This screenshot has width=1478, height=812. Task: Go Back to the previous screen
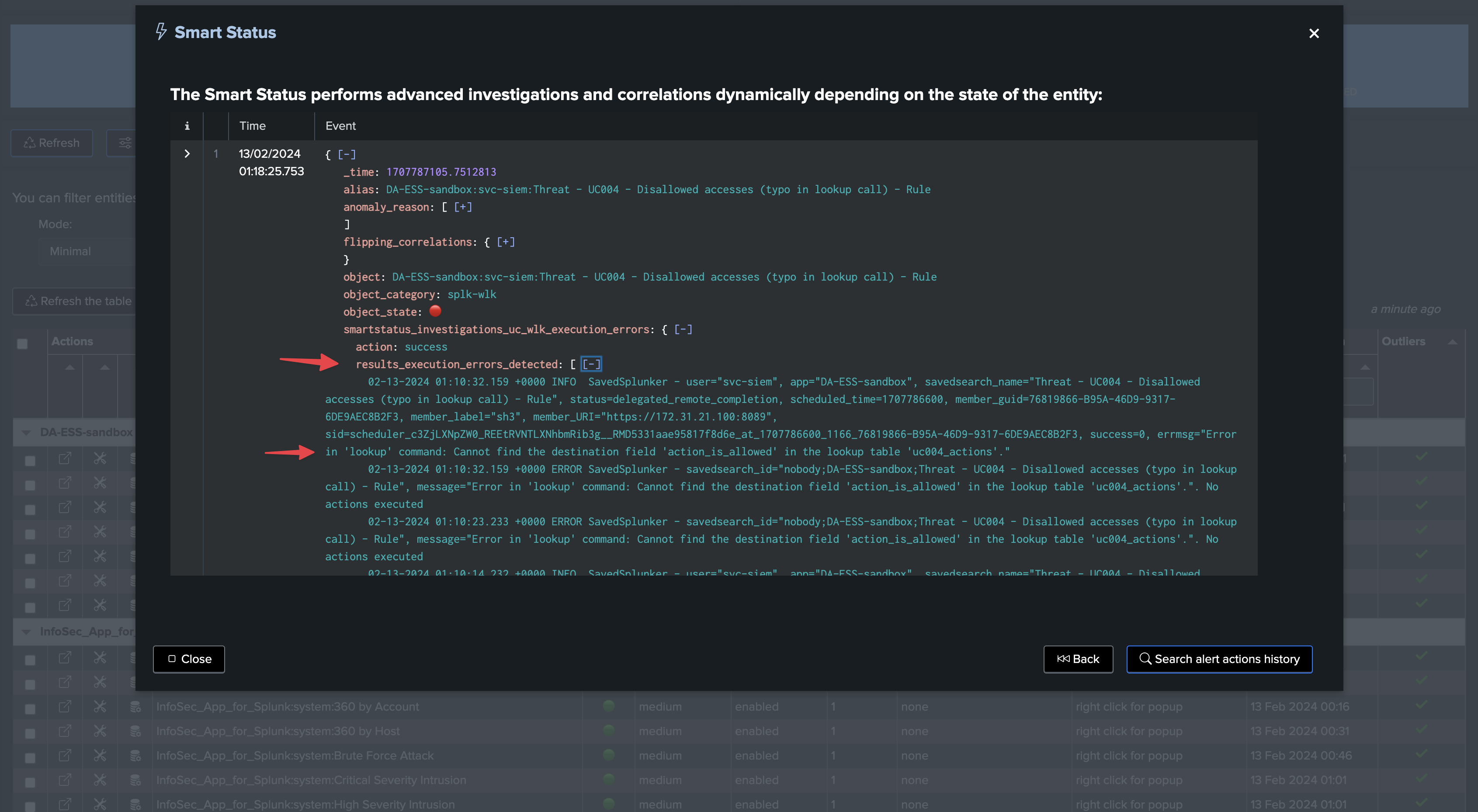pyautogui.click(x=1078, y=659)
